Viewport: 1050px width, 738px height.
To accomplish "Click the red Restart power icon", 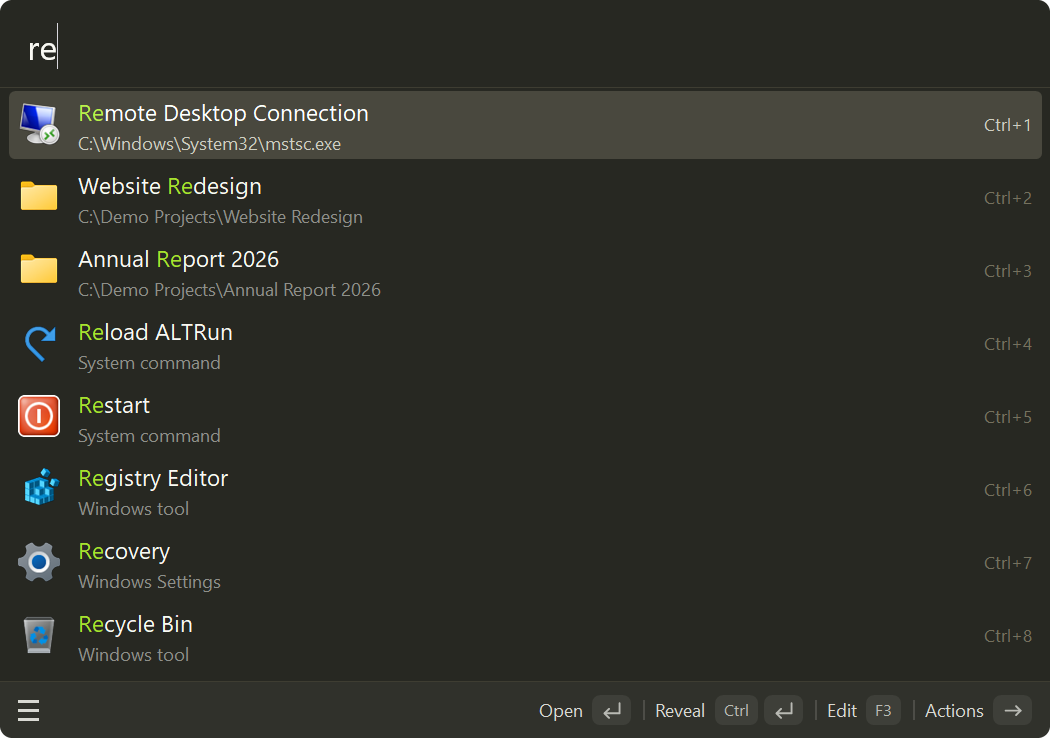I will point(39,416).
